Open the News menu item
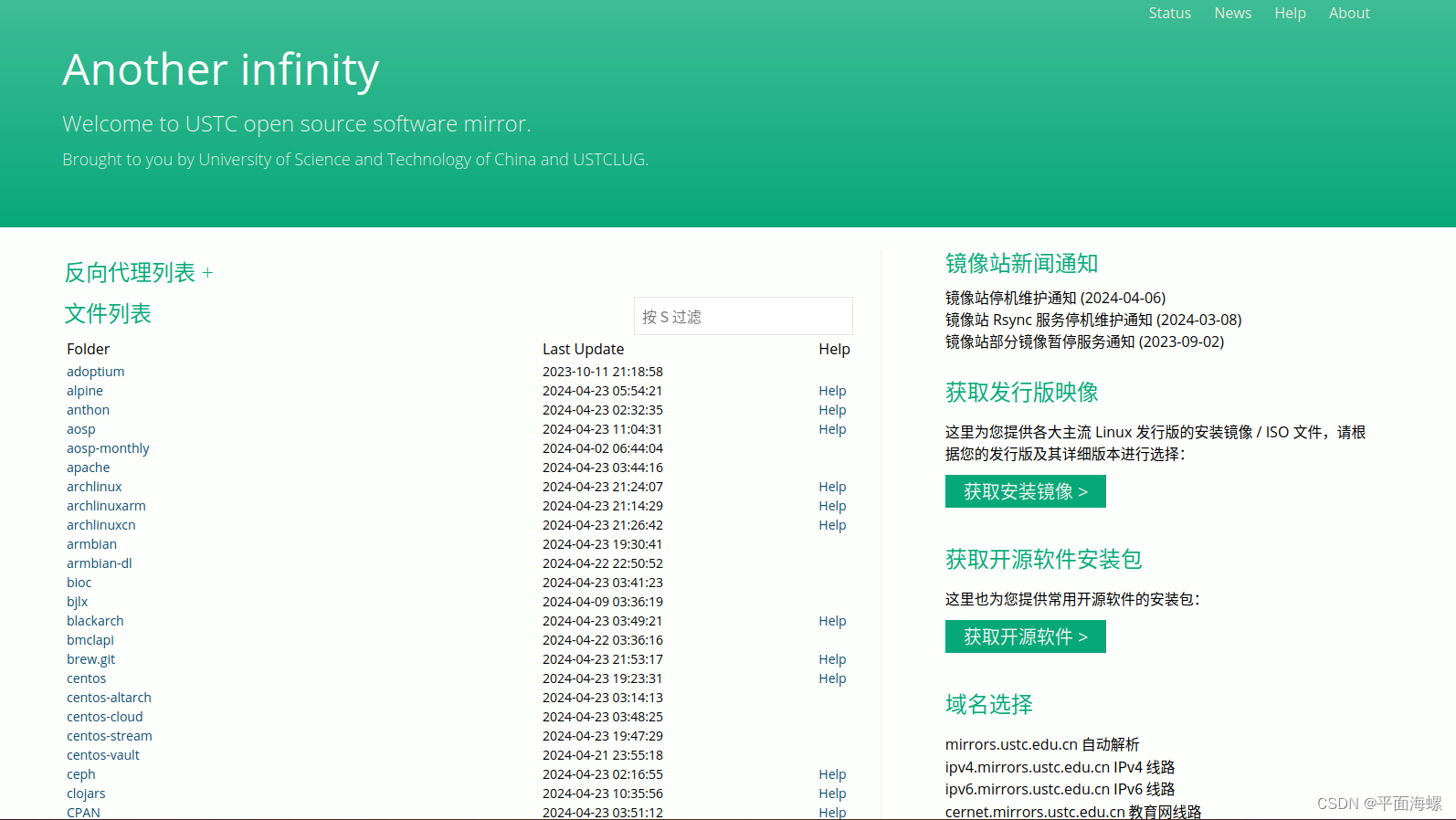1456x820 pixels. point(1232,13)
